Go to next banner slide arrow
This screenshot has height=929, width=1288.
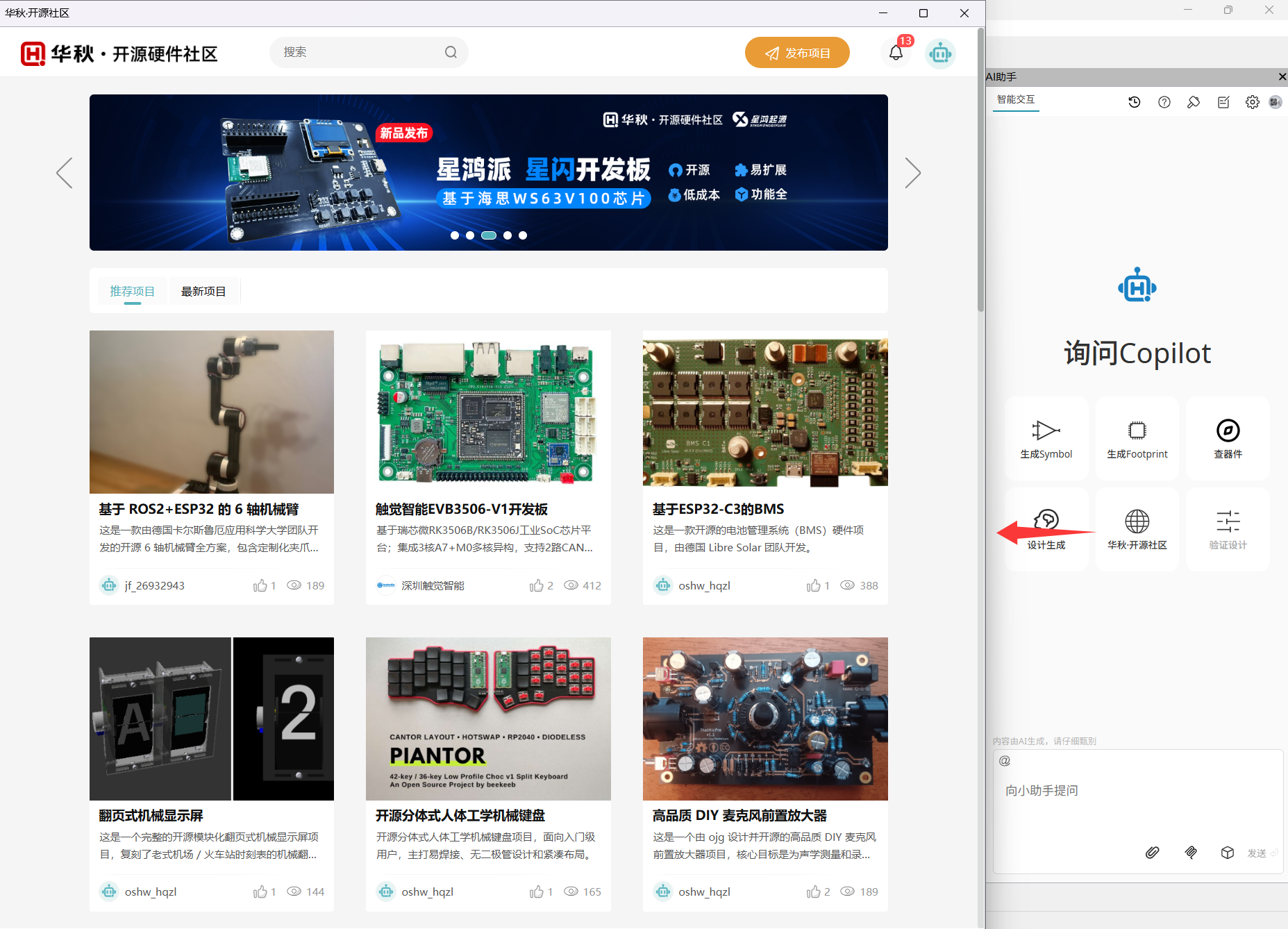(912, 173)
